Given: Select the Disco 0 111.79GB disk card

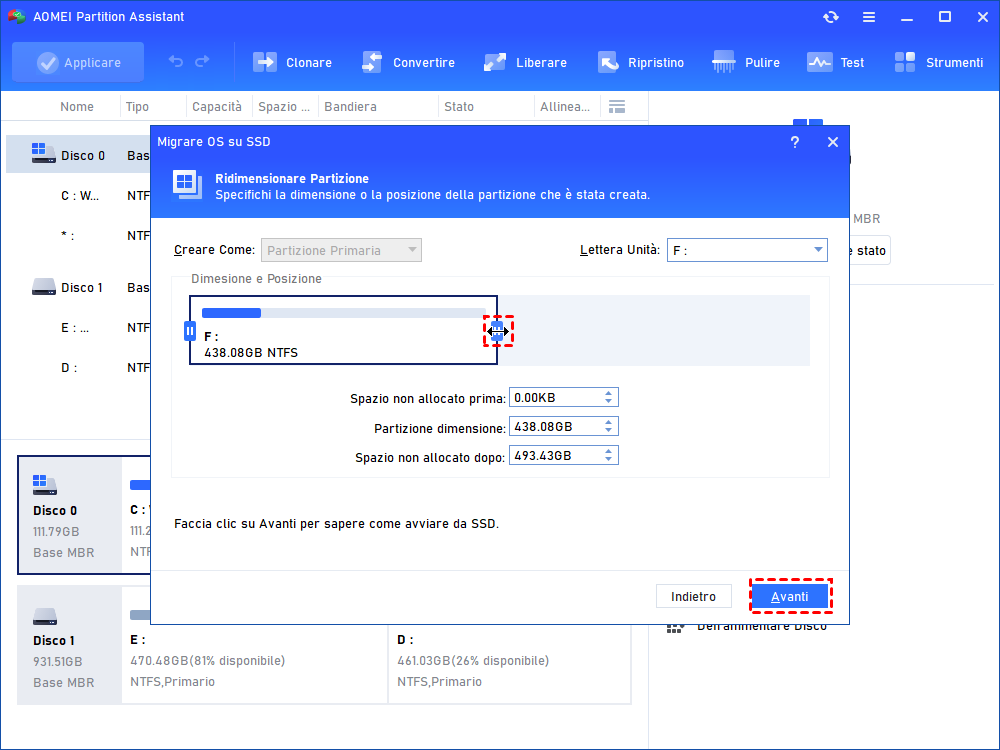Looking at the screenshot, I should tap(70, 515).
